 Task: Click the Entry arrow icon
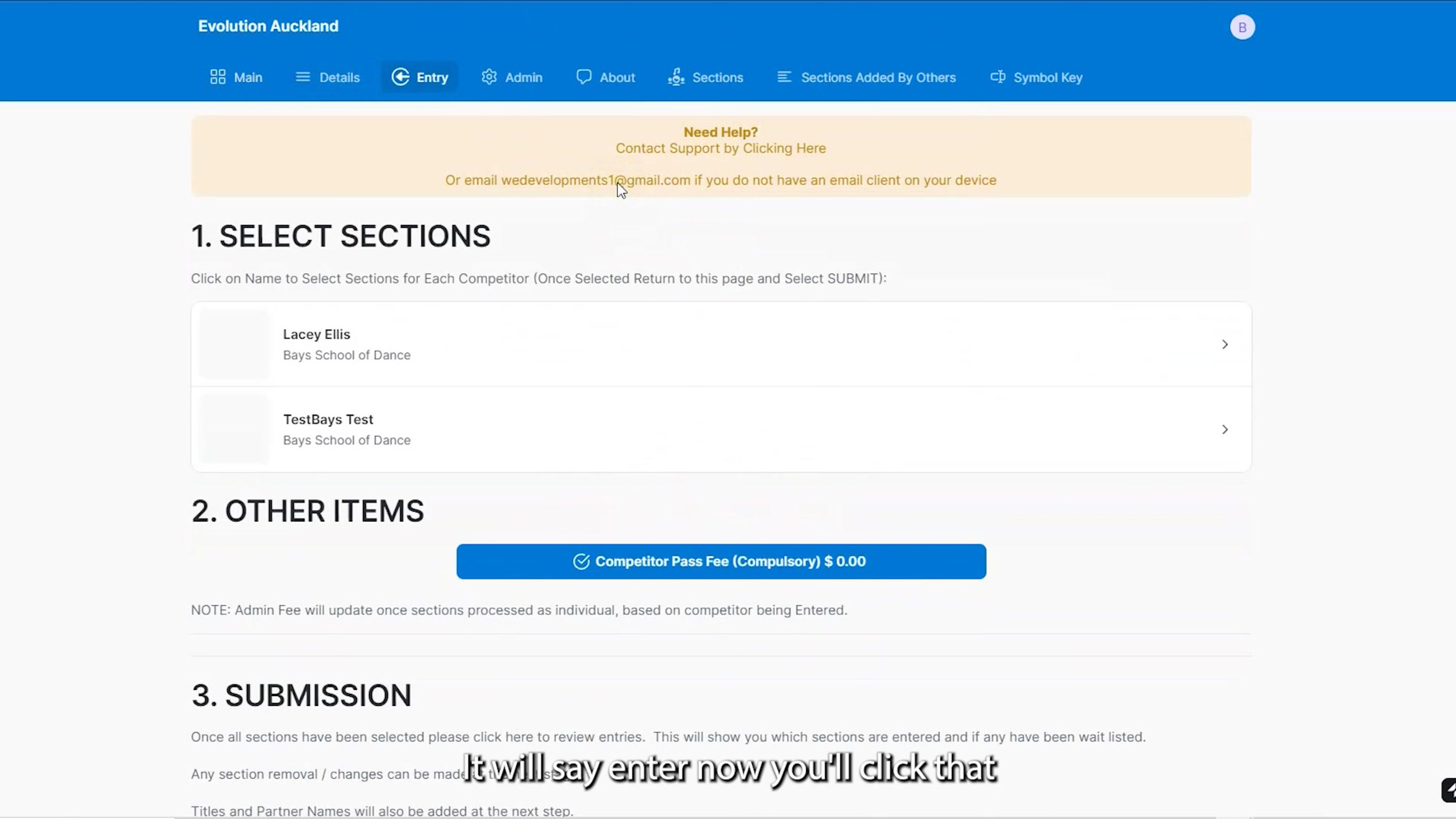click(400, 77)
